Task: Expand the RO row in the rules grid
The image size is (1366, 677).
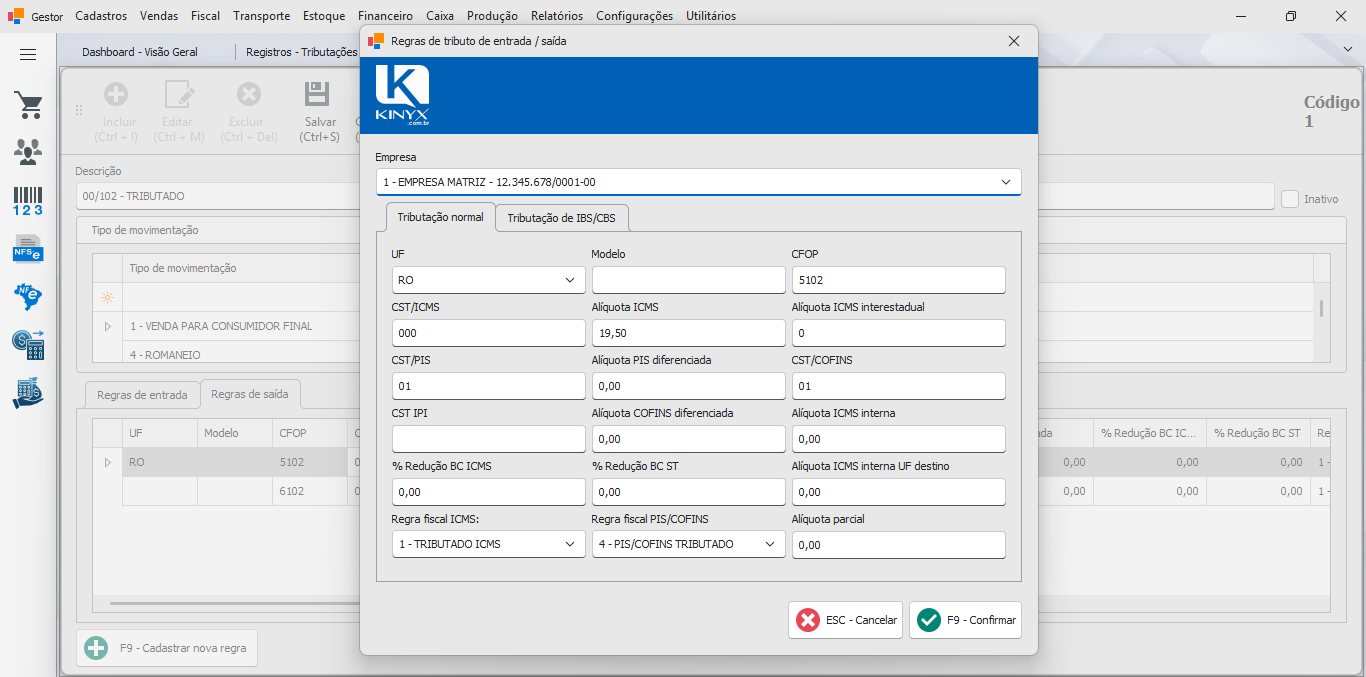Action: click(108, 462)
